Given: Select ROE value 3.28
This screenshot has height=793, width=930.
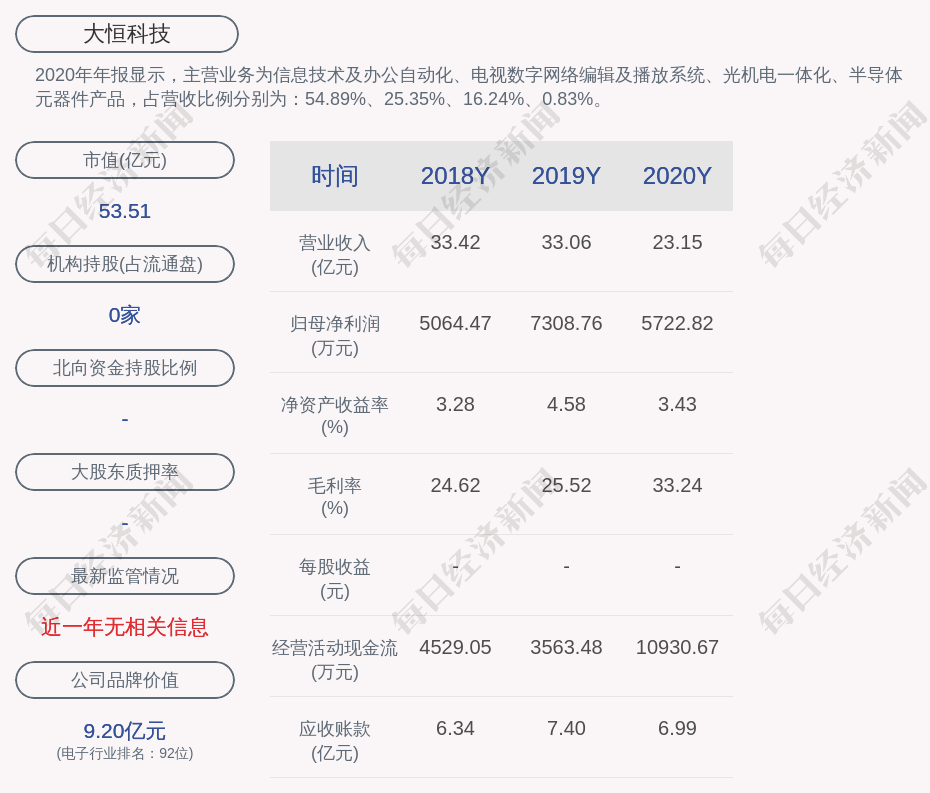Looking at the screenshot, I should coord(455,405).
